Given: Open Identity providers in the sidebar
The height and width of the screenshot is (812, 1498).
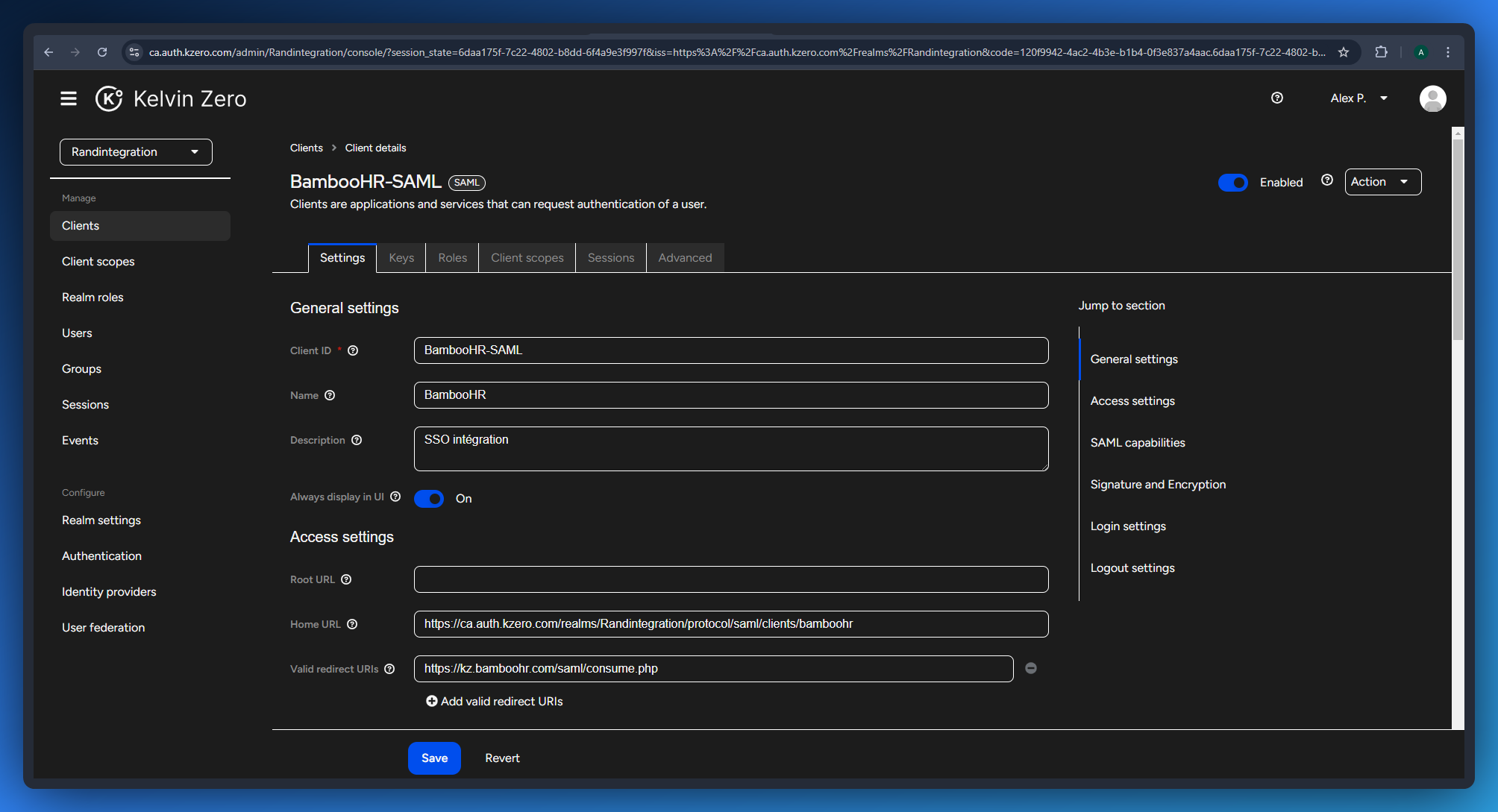Looking at the screenshot, I should (x=140, y=592).
